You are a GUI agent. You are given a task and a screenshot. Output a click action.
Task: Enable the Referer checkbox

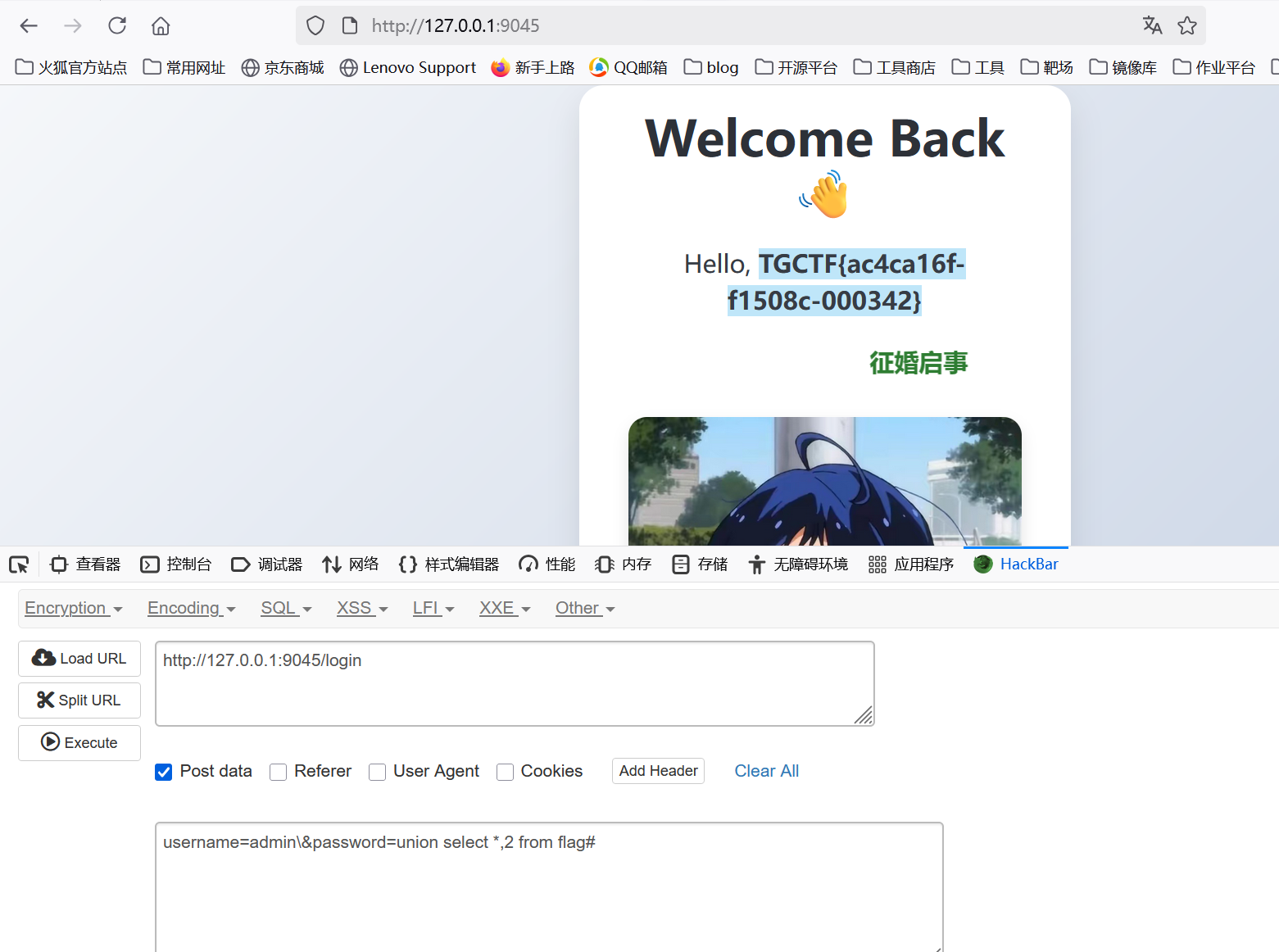[279, 772]
